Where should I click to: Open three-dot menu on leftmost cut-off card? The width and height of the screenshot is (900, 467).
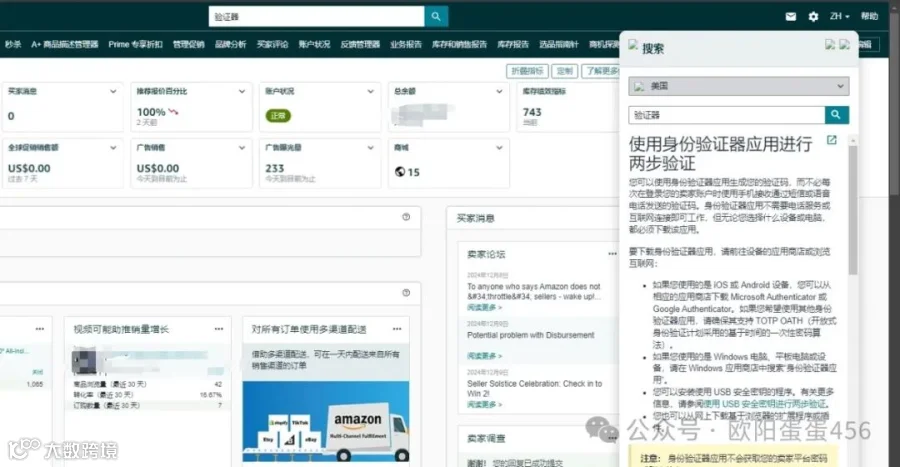pos(40,329)
